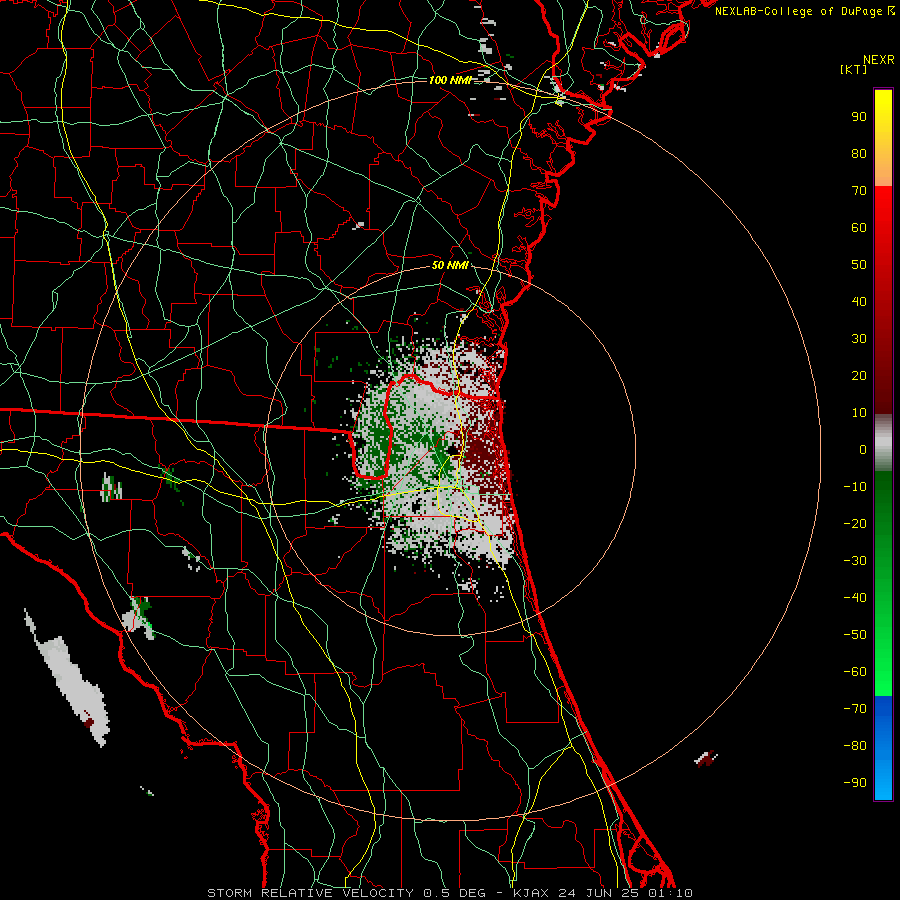The image size is (900, 900).
Task: Click the -60 knot scale label
Action: click(x=855, y=672)
